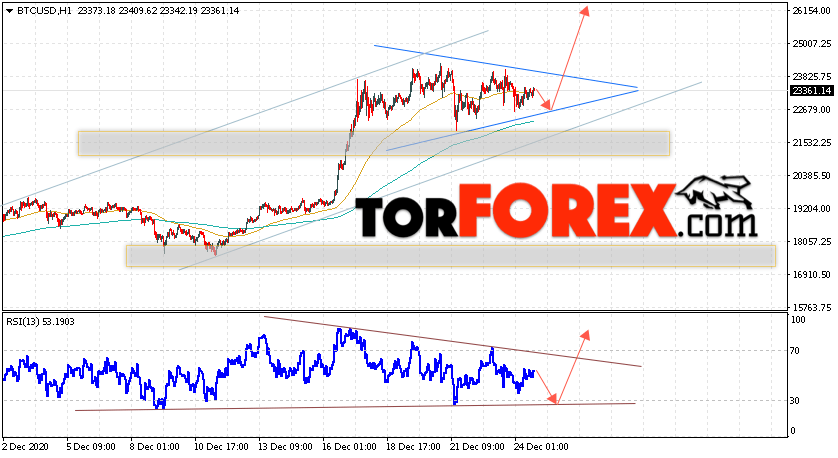Select the 20385.50 price axis label
This screenshot has height=458, width=838.
pos(811,175)
